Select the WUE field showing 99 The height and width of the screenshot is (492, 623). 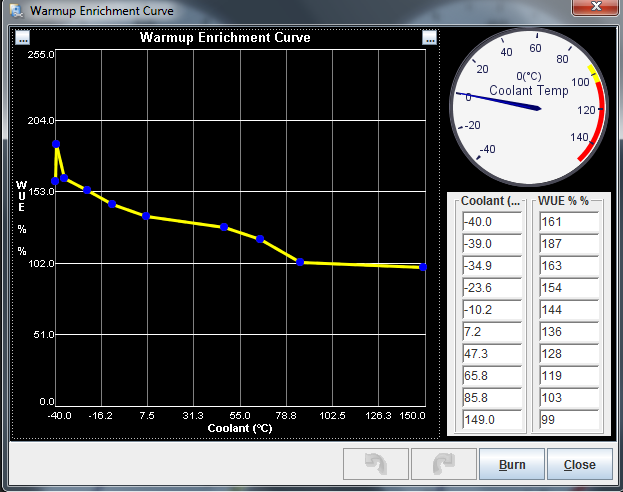pyautogui.click(x=569, y=420)
